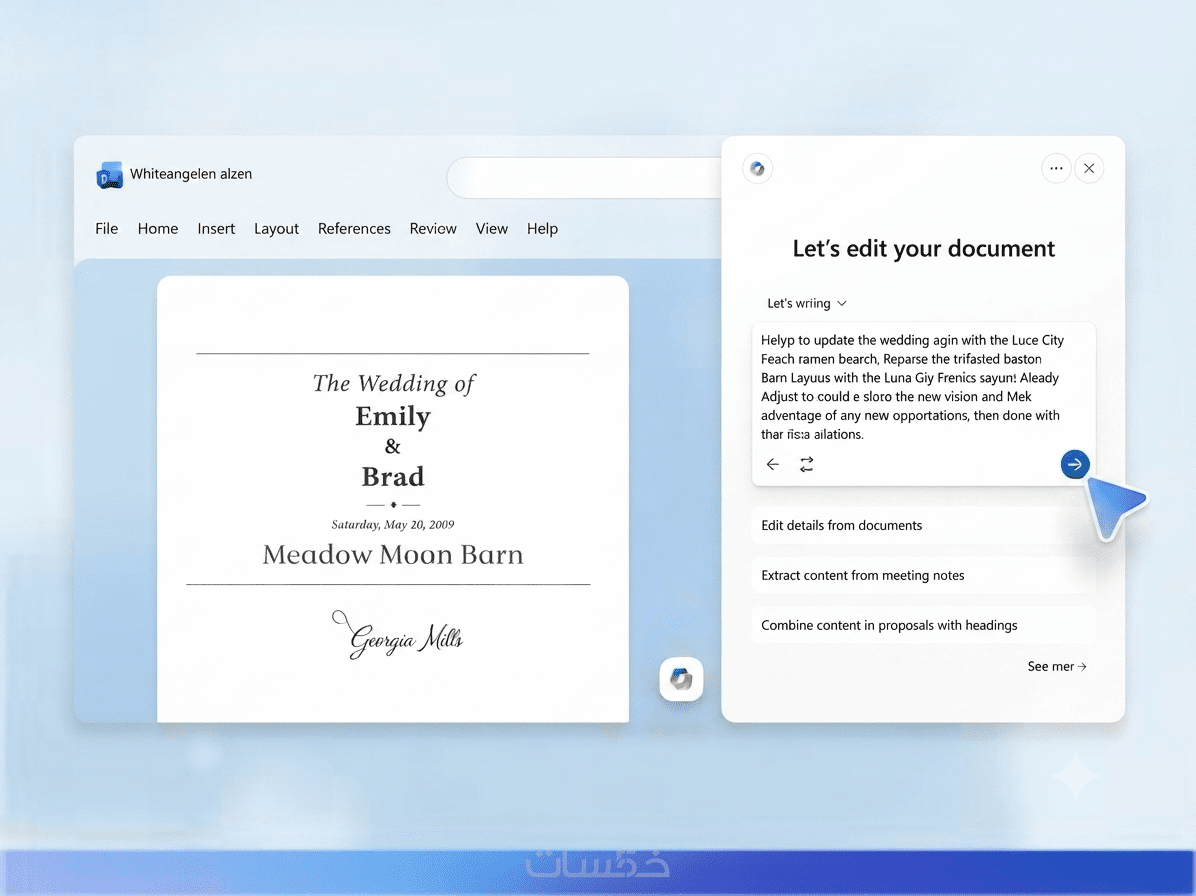This screenshot has width=1196, height=896.
Task: Send the prompt with the blue arrow button
Action: pos(1075,464)
